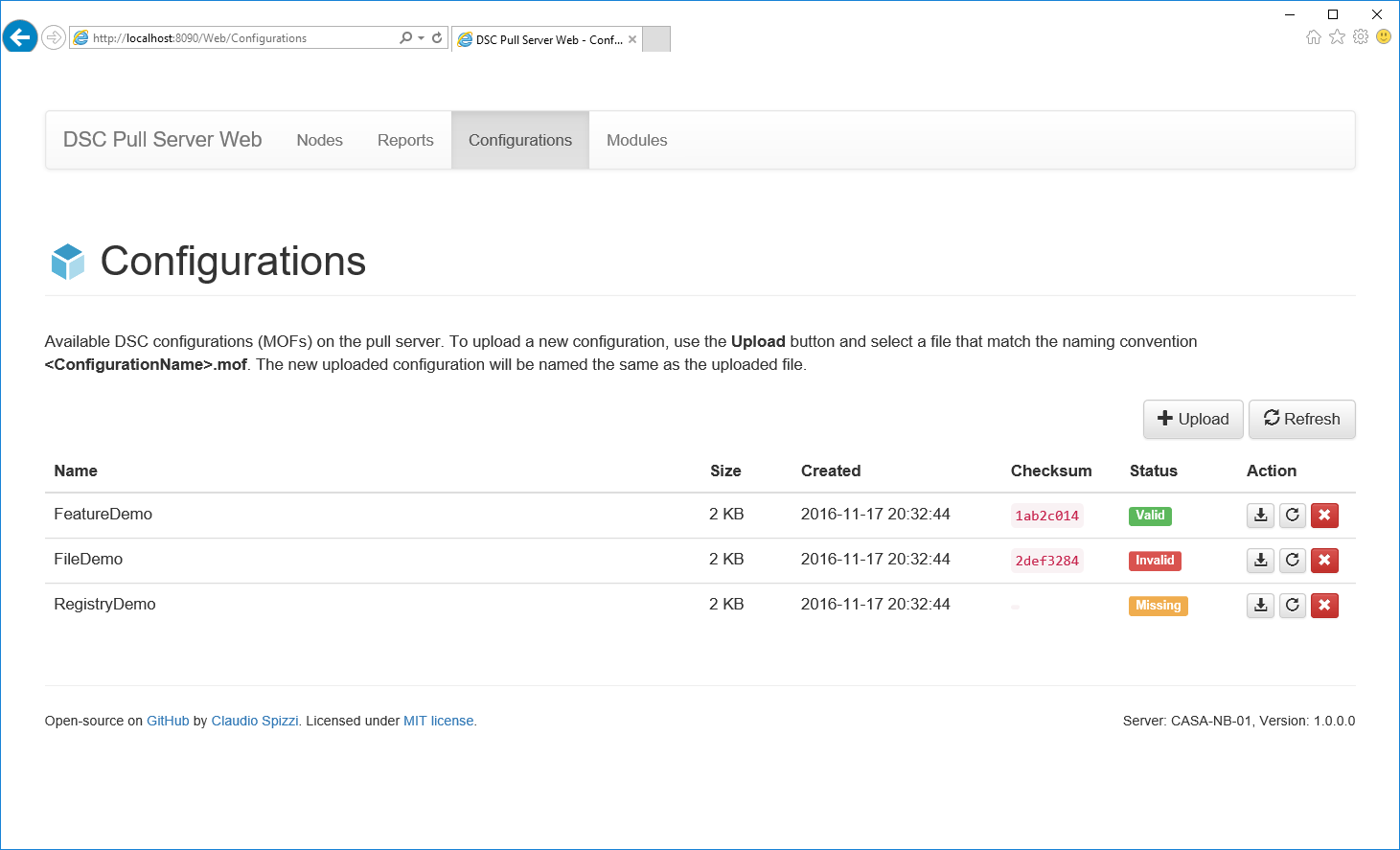Click the Checksum column header
Viewport: 1400px width, 850px height.
(1051, 471)
